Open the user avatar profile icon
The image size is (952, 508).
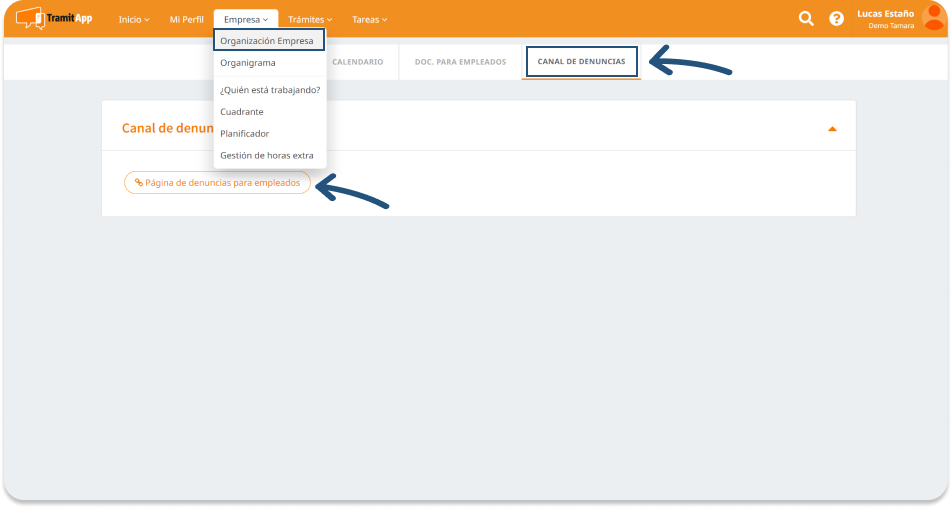(934, 19)
